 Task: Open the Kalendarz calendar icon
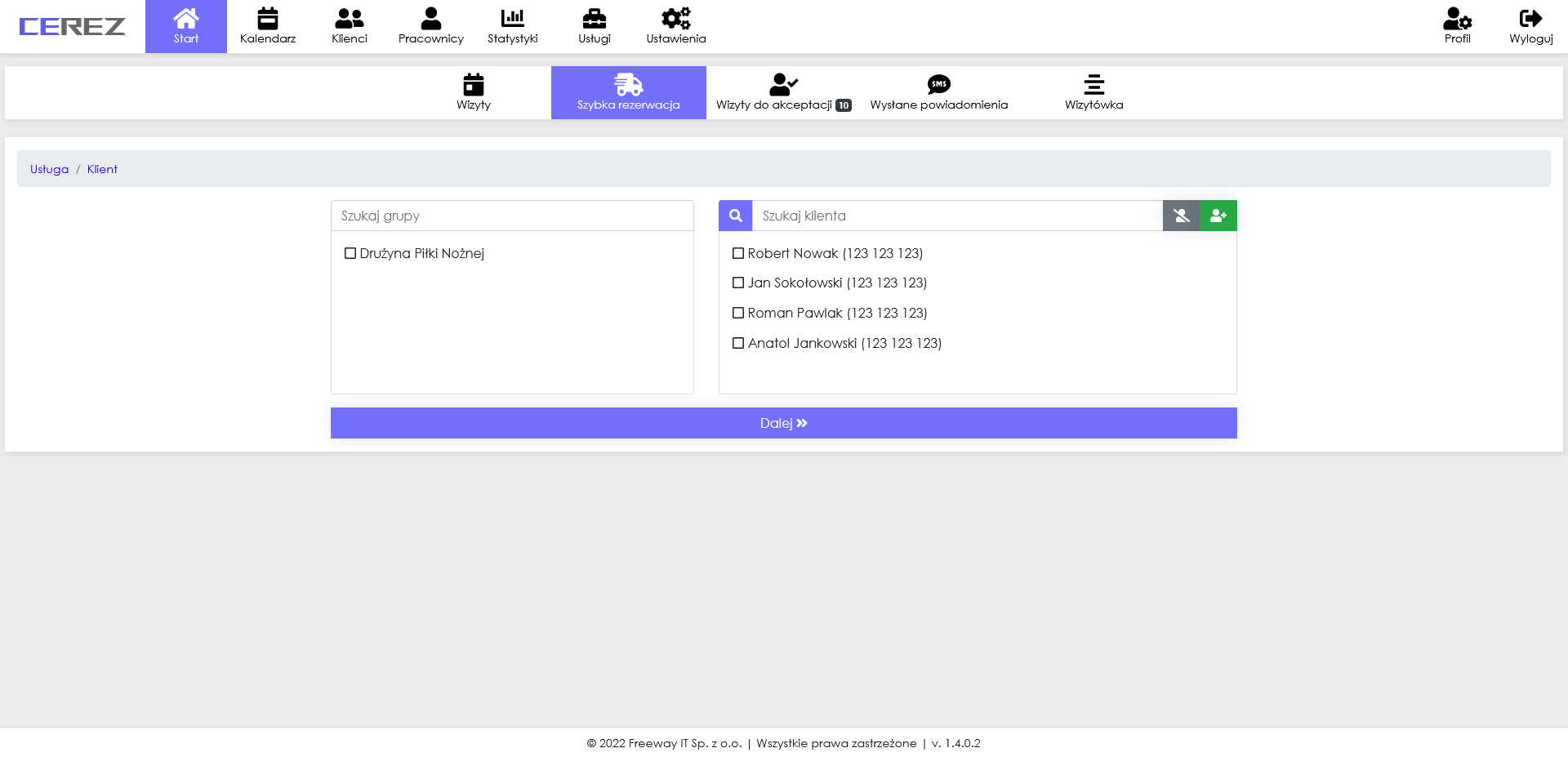(x=267, y=19)
